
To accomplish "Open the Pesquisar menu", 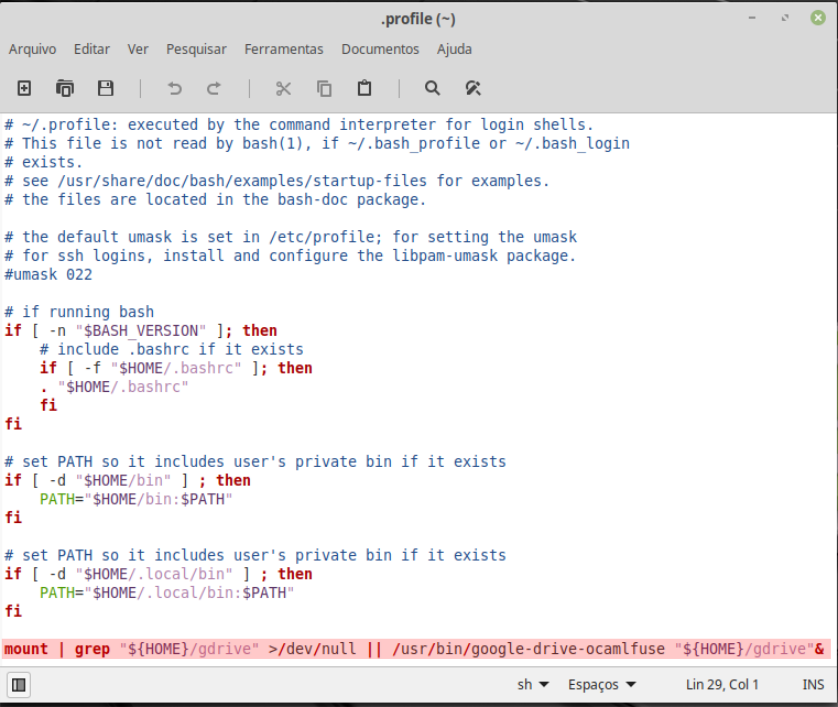I will coord(196,49).
